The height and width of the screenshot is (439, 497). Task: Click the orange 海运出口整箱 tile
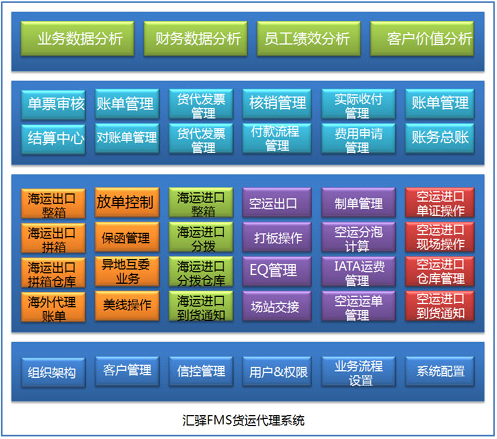coord(53,203)
